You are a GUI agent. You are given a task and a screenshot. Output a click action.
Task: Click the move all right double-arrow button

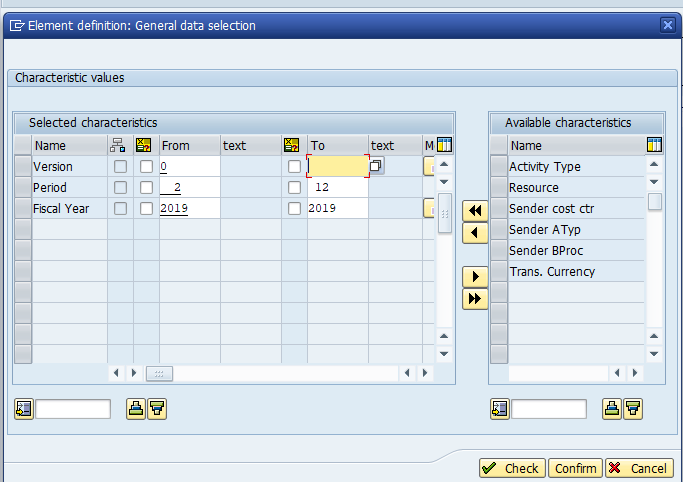tap(475, 298)
